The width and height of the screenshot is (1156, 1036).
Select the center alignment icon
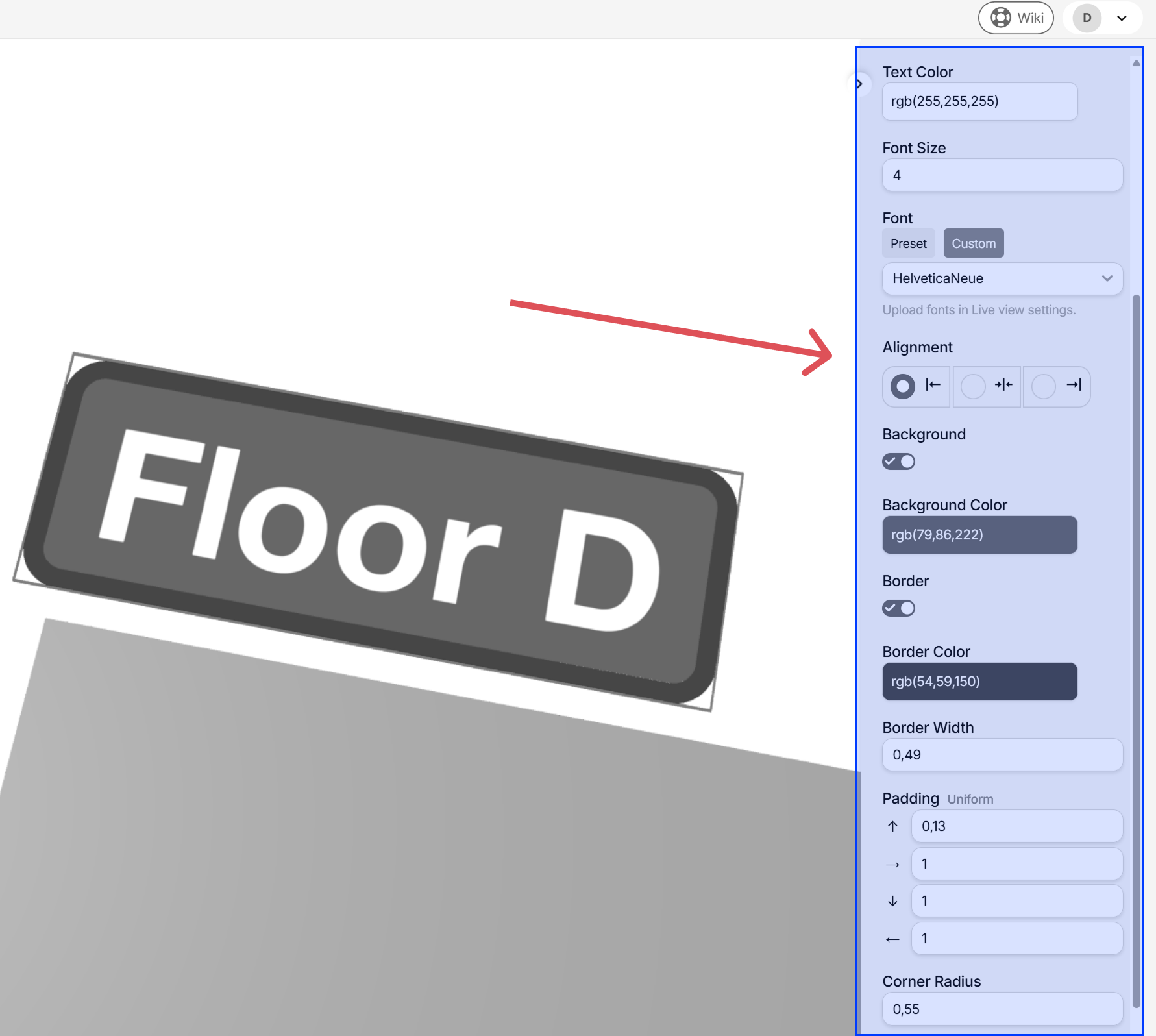coord(1004,386)
